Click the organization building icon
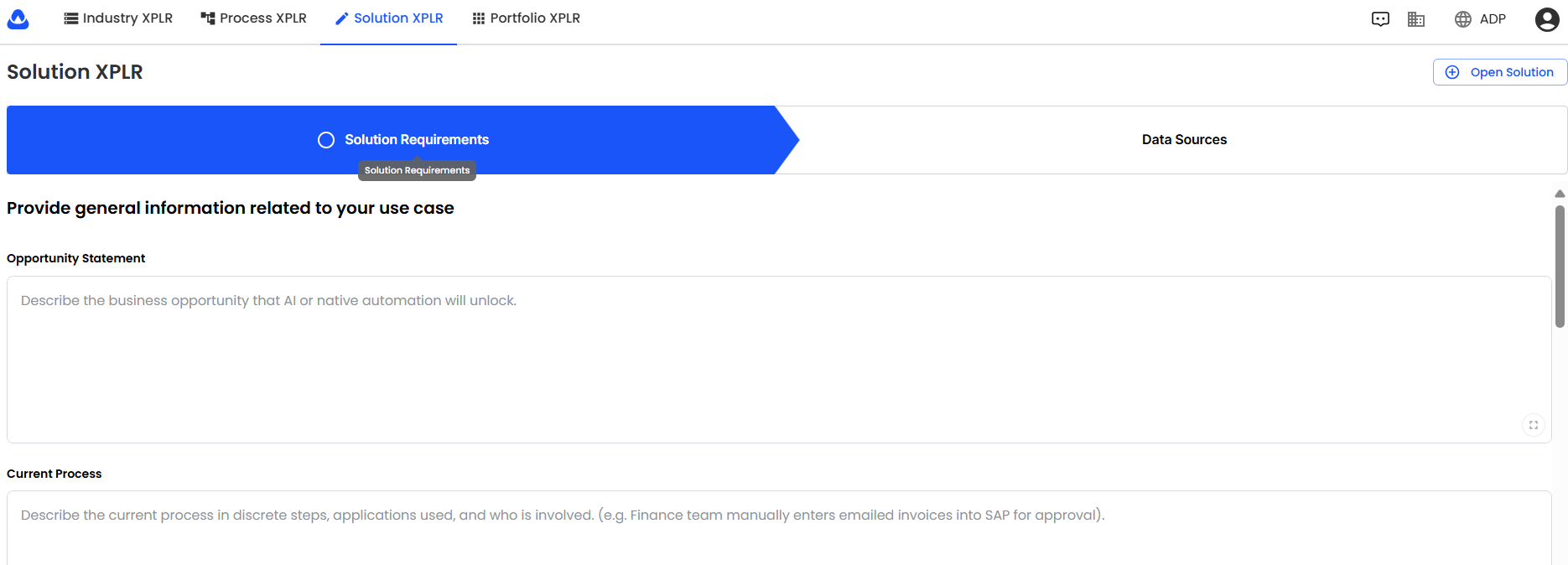 tap(1416, 19)
